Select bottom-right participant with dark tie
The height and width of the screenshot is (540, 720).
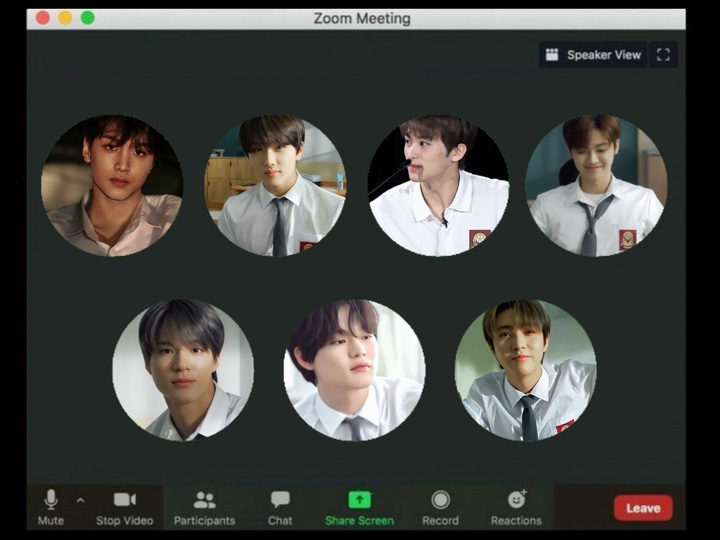[525, 370]
